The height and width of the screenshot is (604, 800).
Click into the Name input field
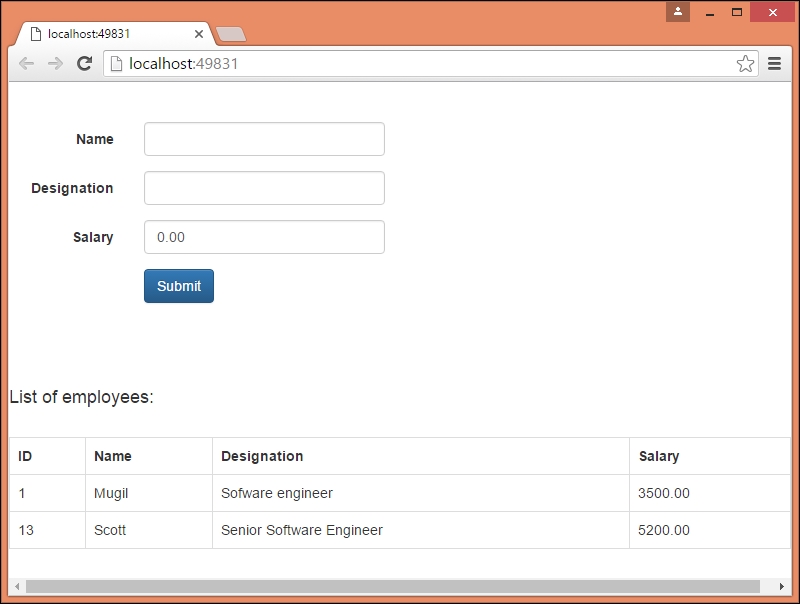click(264, 139)
